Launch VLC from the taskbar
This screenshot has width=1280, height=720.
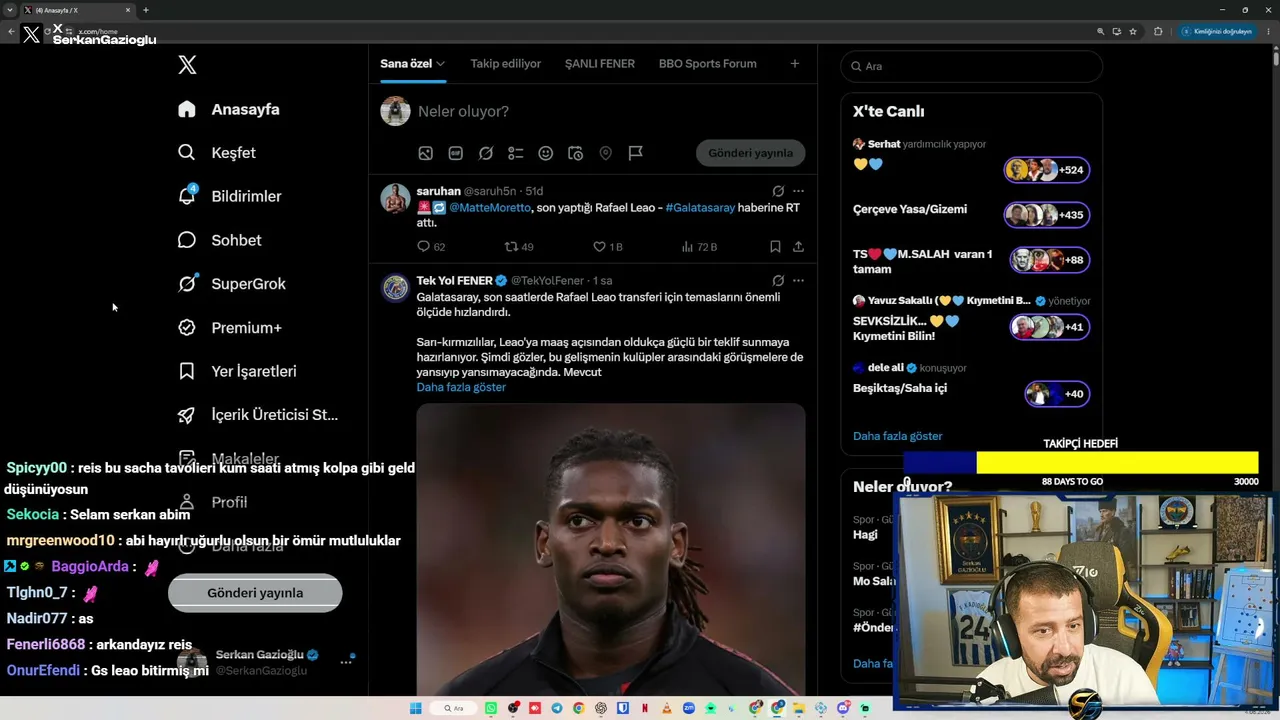[x=667, y=708]
